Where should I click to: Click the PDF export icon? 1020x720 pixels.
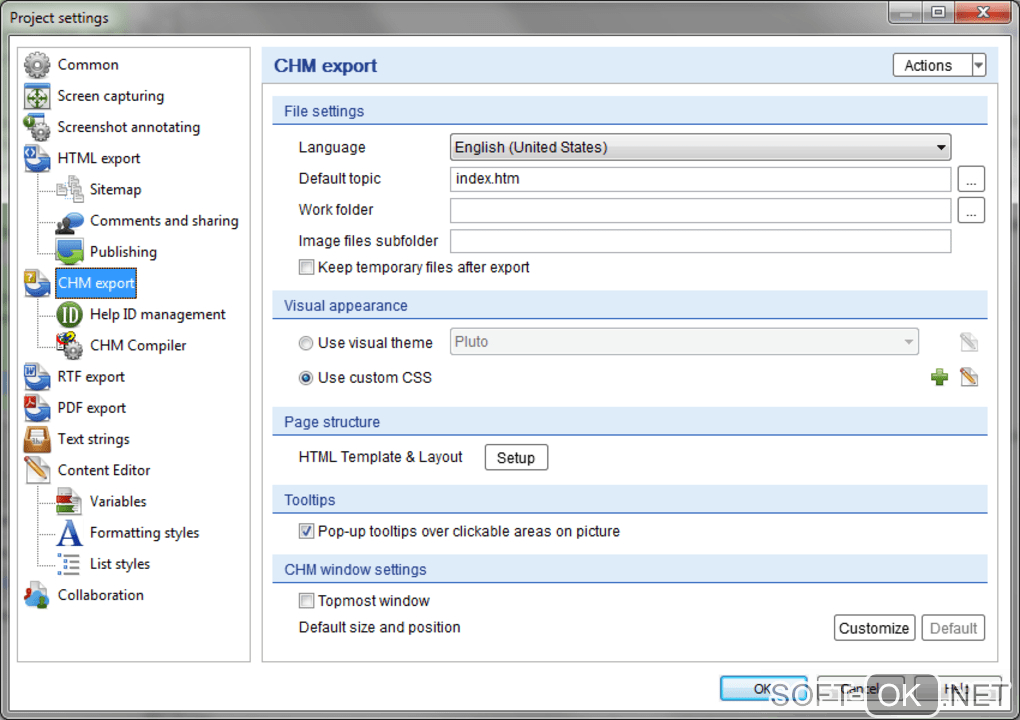(37, 408)
